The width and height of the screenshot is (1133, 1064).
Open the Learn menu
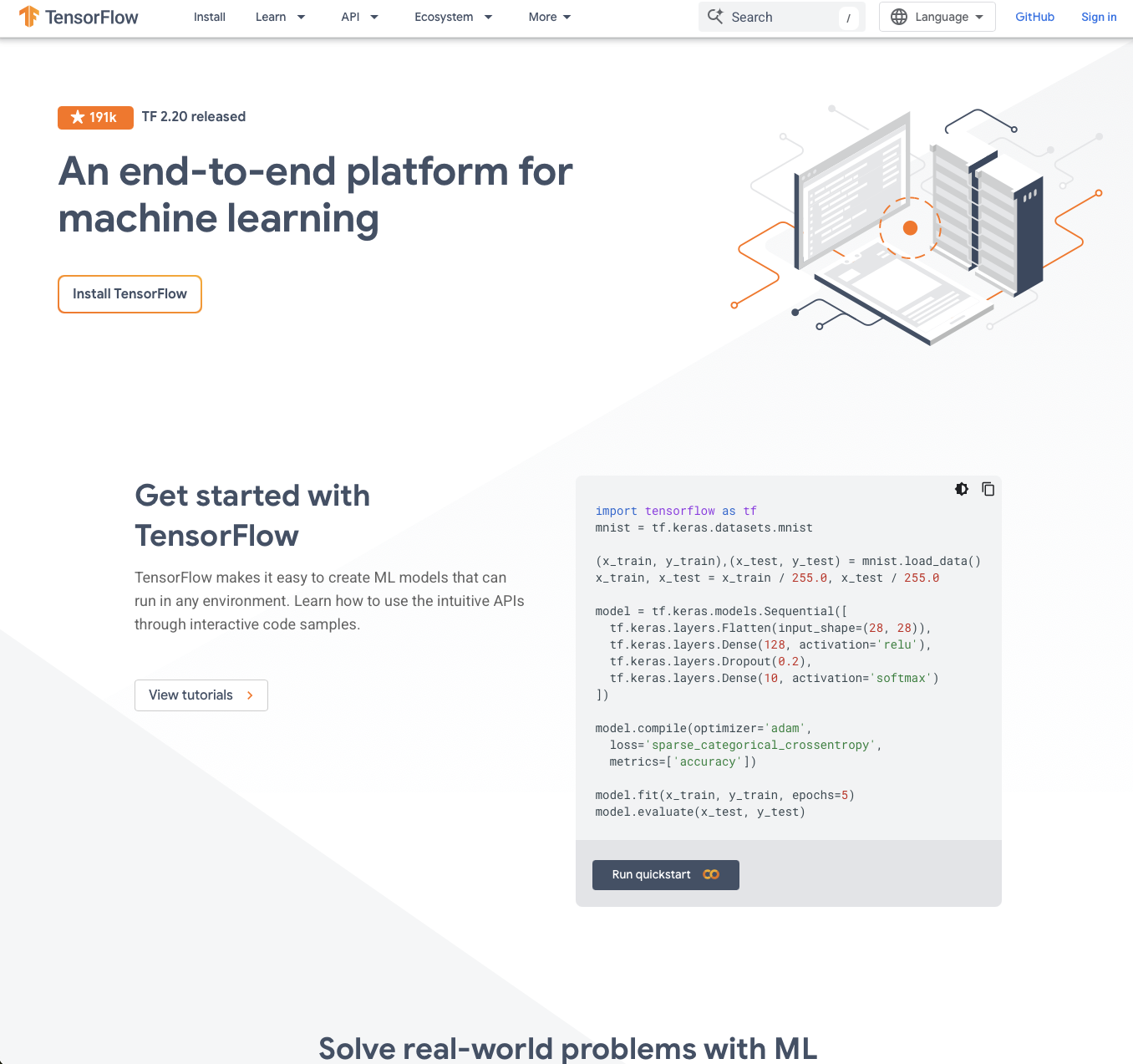coord(271,17)
